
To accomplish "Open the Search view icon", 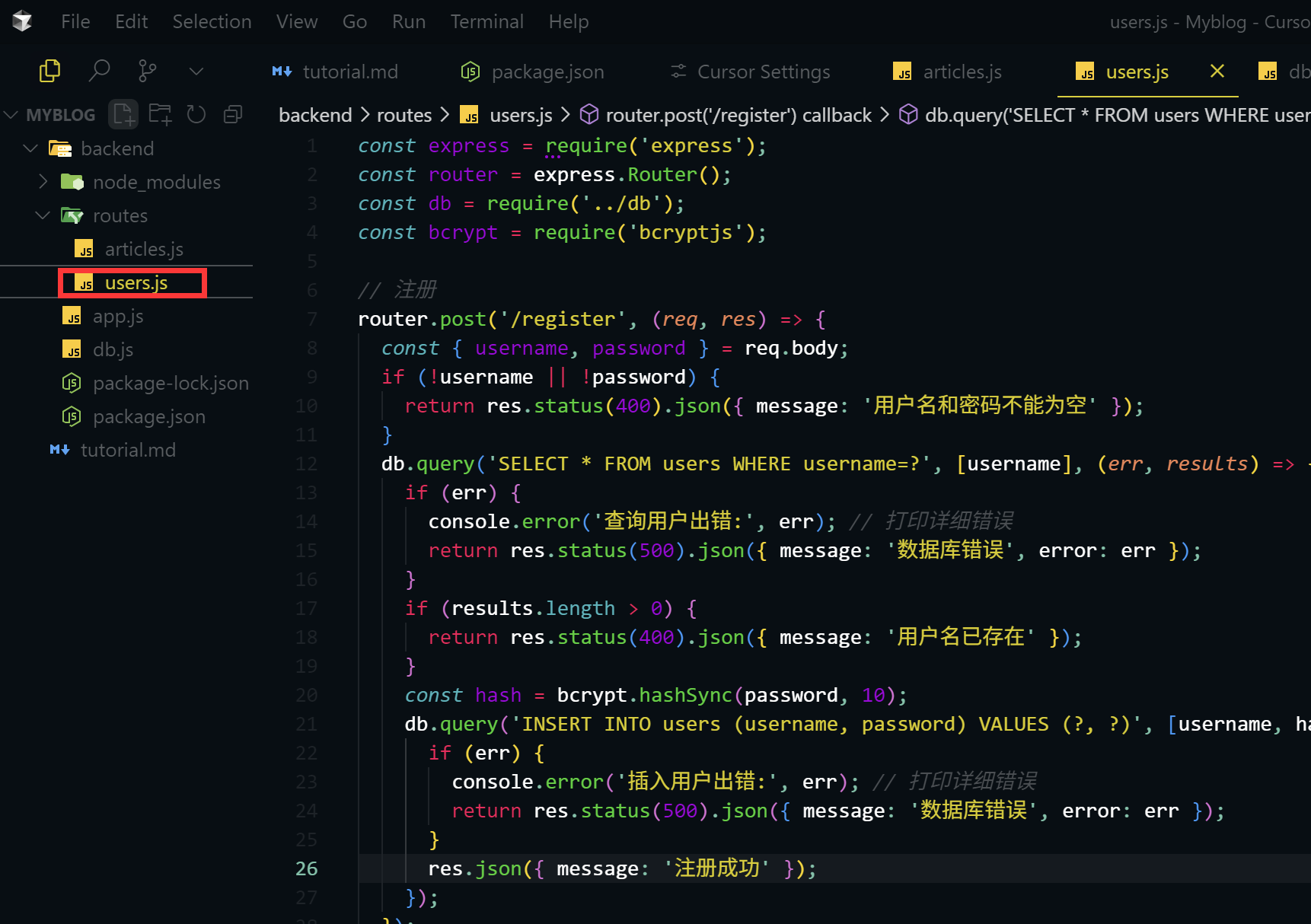I will 99,71.
